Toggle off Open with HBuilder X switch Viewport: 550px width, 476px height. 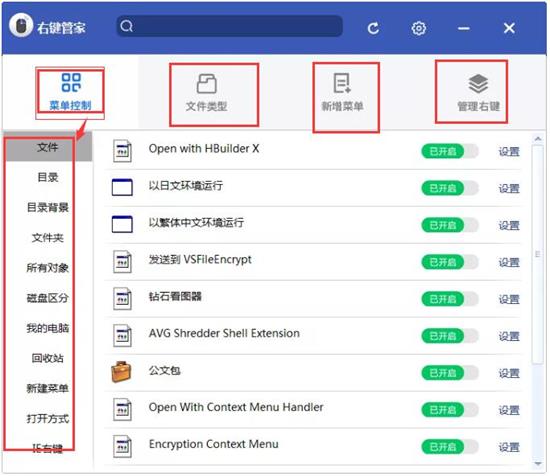point(450,152)
